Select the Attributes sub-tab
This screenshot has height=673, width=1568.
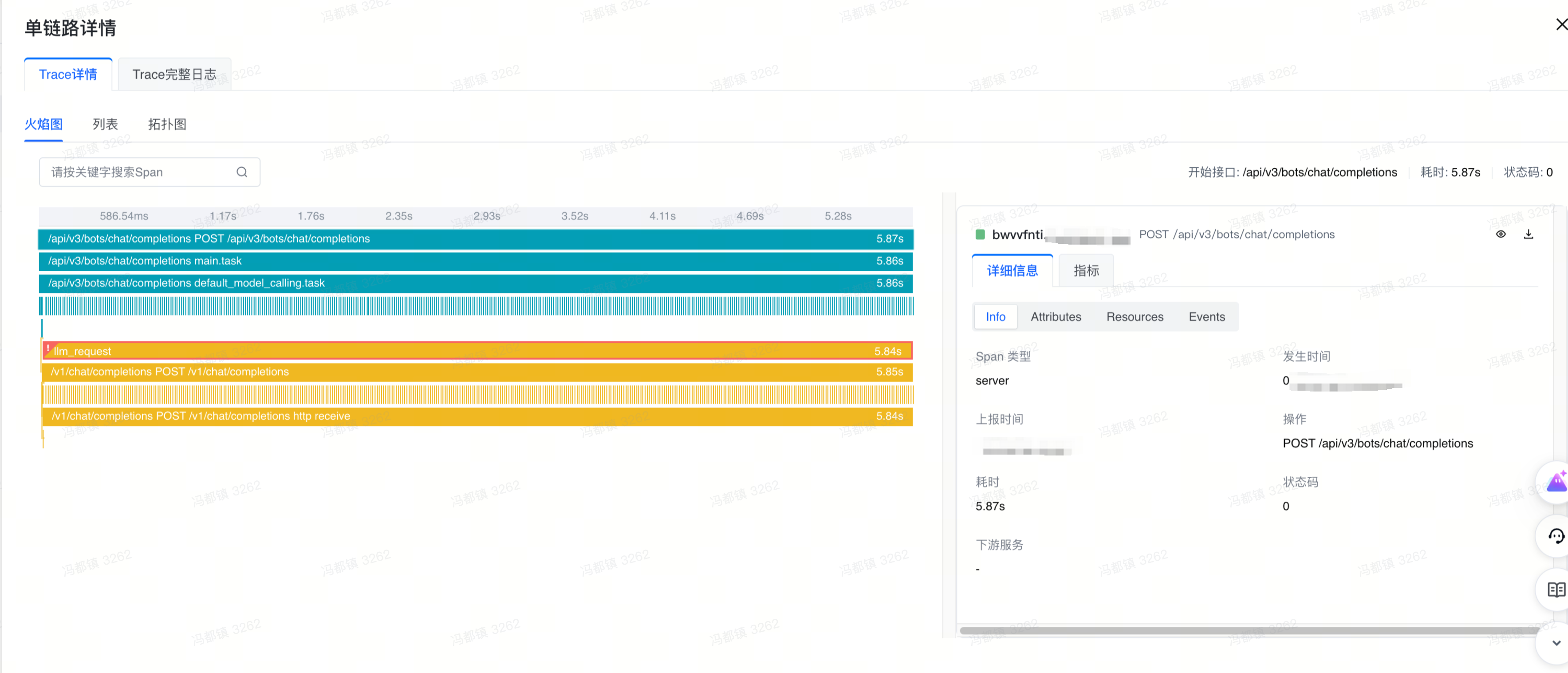coord(1056,317)
